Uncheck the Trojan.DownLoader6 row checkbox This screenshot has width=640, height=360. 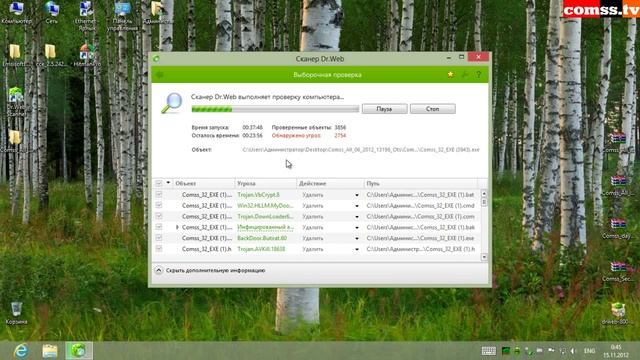[159, 216]
